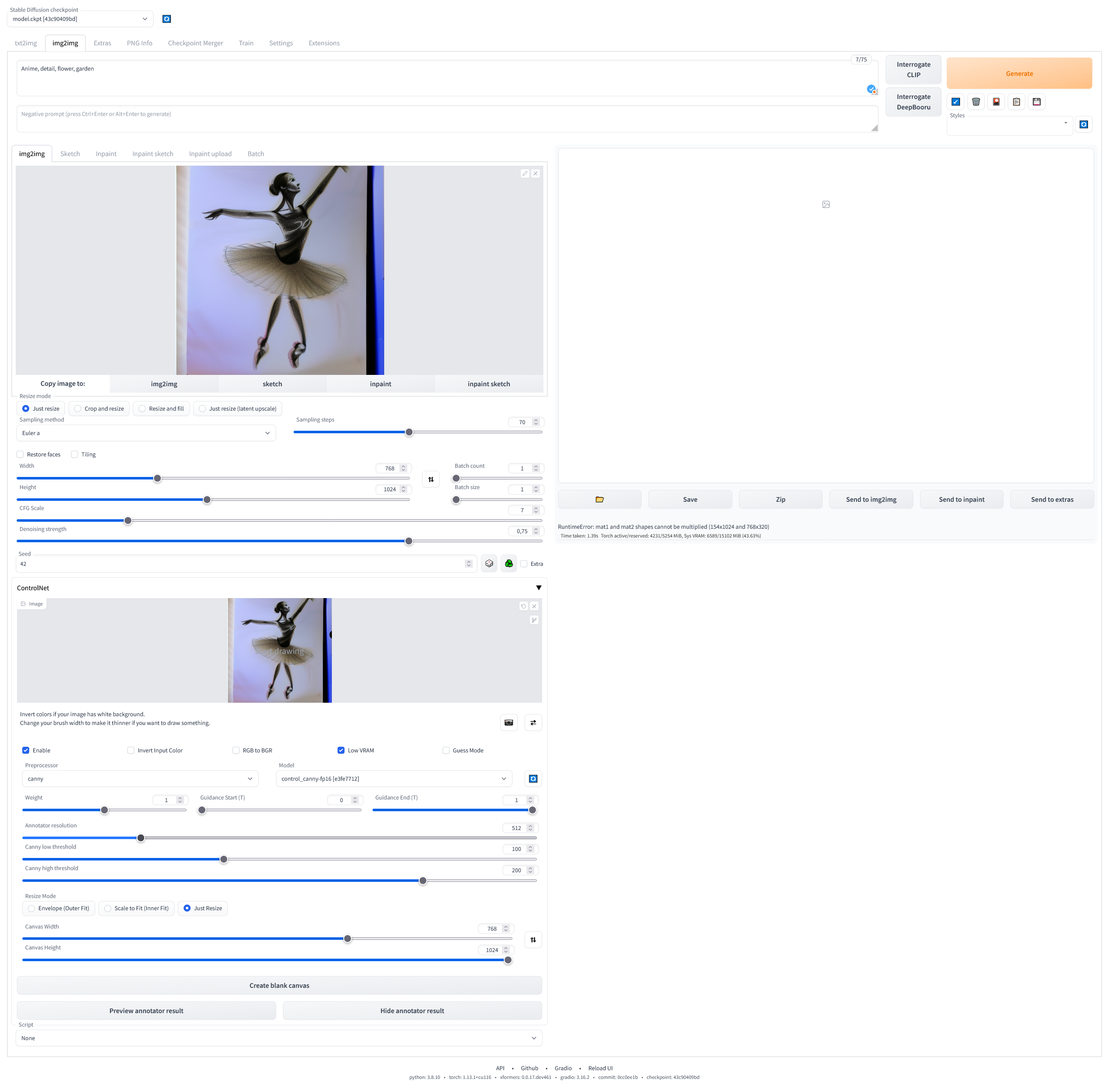The image size is (1109, 1092).
Task: Adjust the Seed stepper arrows
Action: point(469,564)
